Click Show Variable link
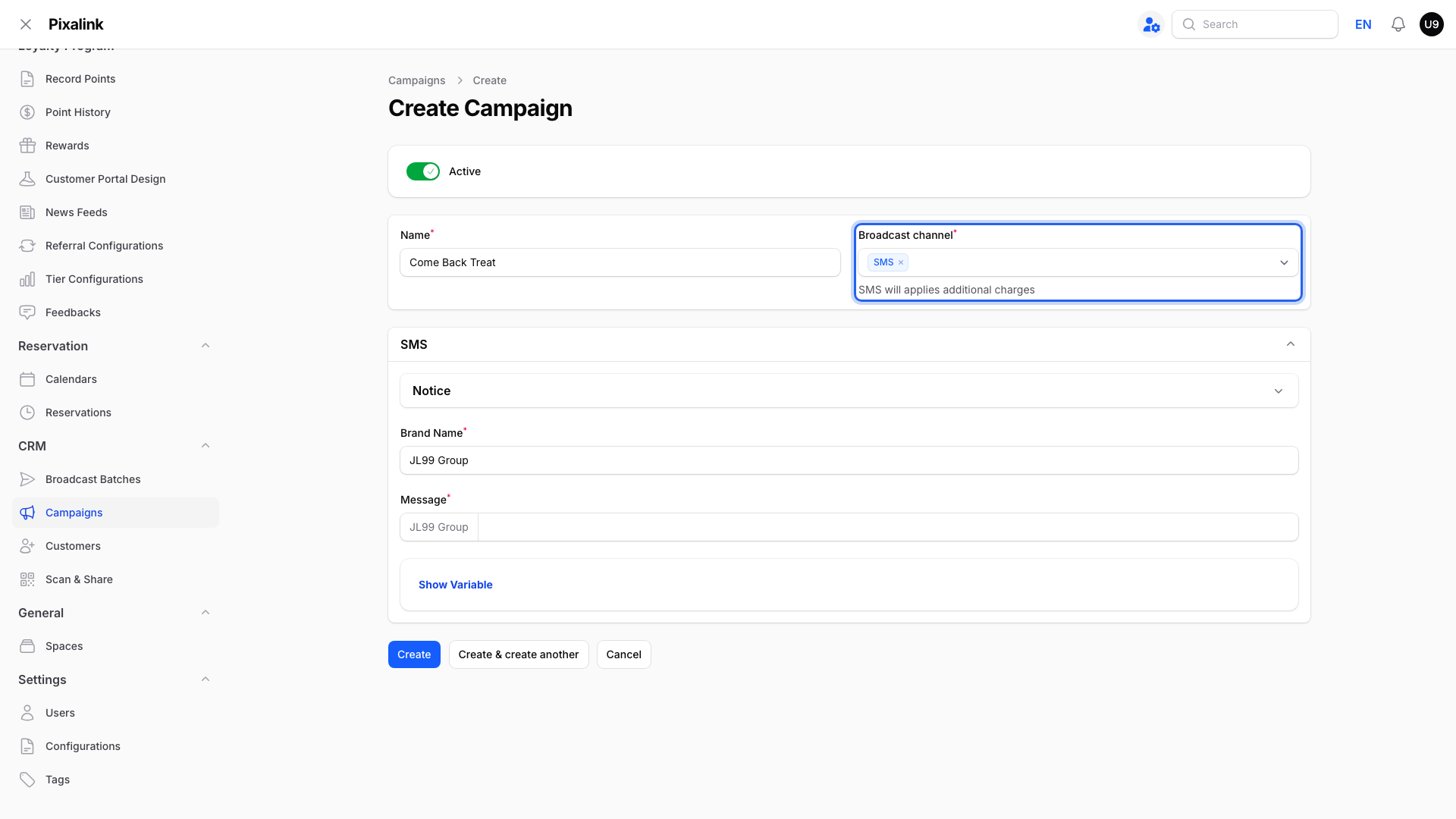This screenshot has width=1456, height=819. click(456, 585)
